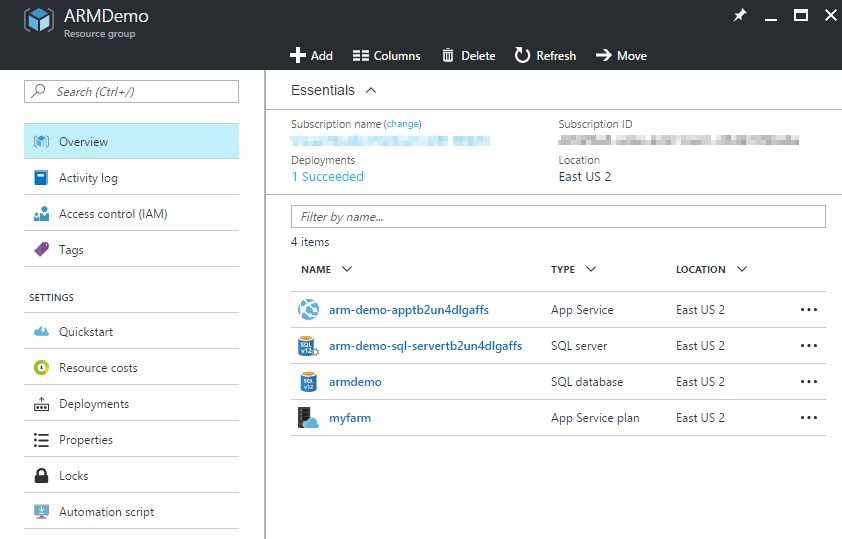Open the Resource costs settings item
Screen dimensions: 842x539
tap(132, 367)
